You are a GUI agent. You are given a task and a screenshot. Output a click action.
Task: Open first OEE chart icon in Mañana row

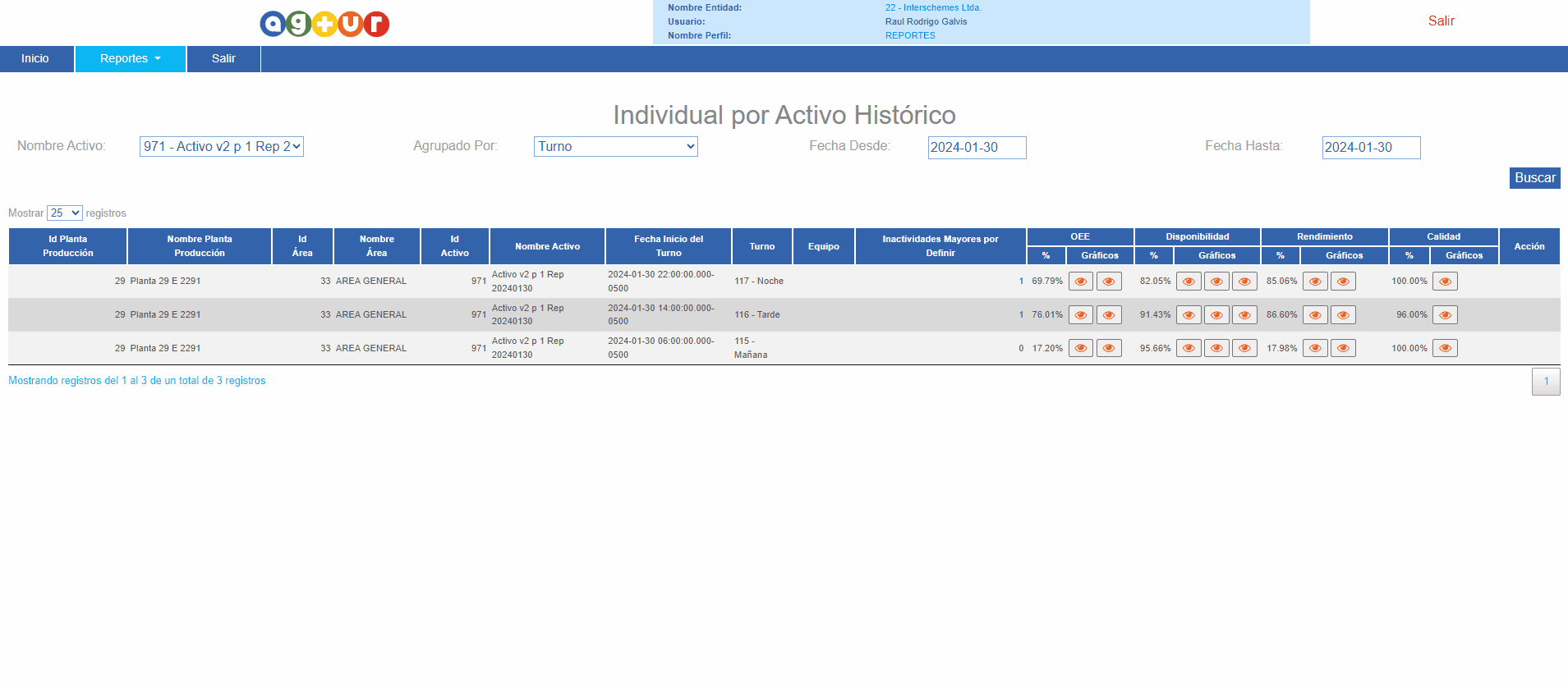click(x=1080, y=349)
